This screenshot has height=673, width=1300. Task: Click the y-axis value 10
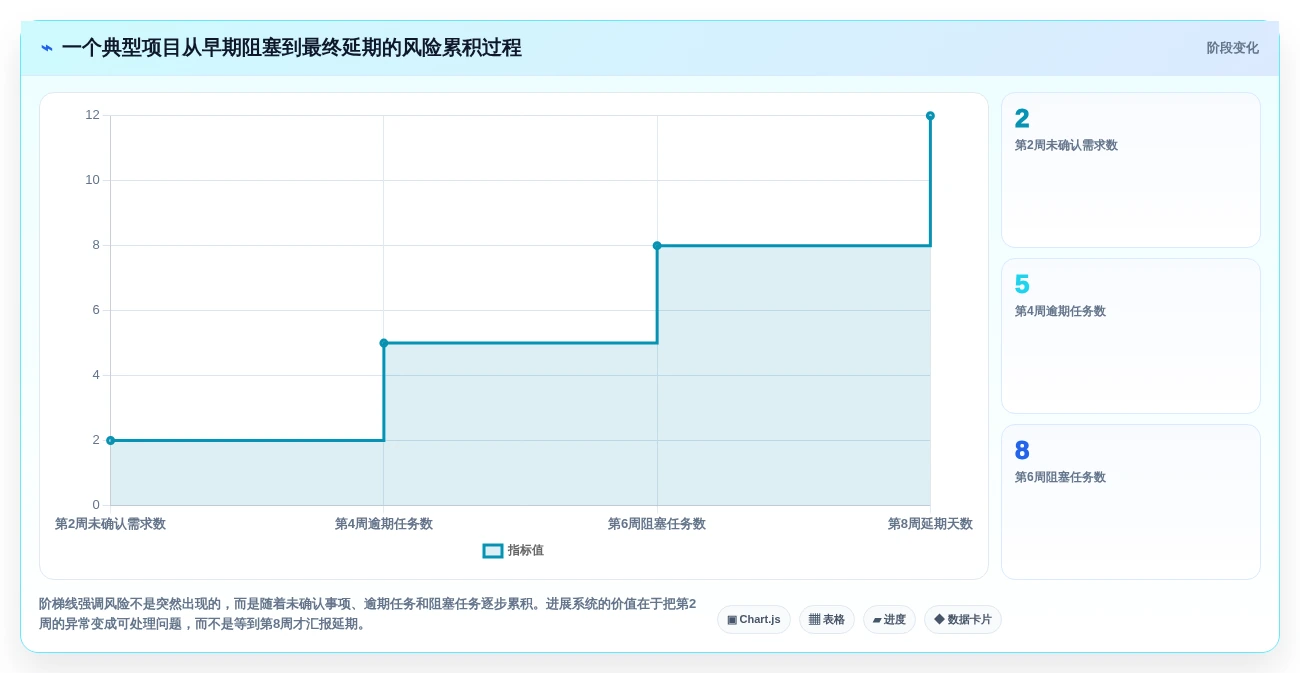pos(92,180)
